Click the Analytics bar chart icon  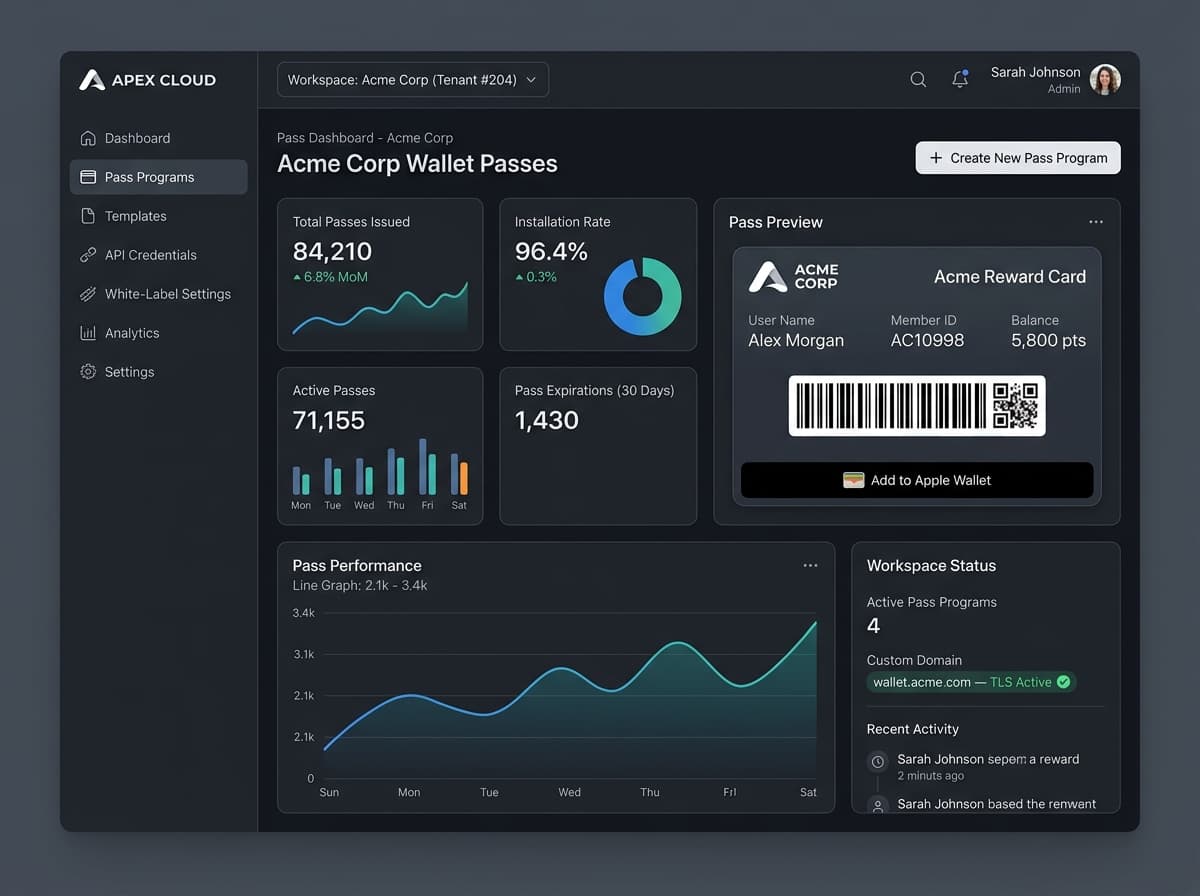[x=88, y=333]
